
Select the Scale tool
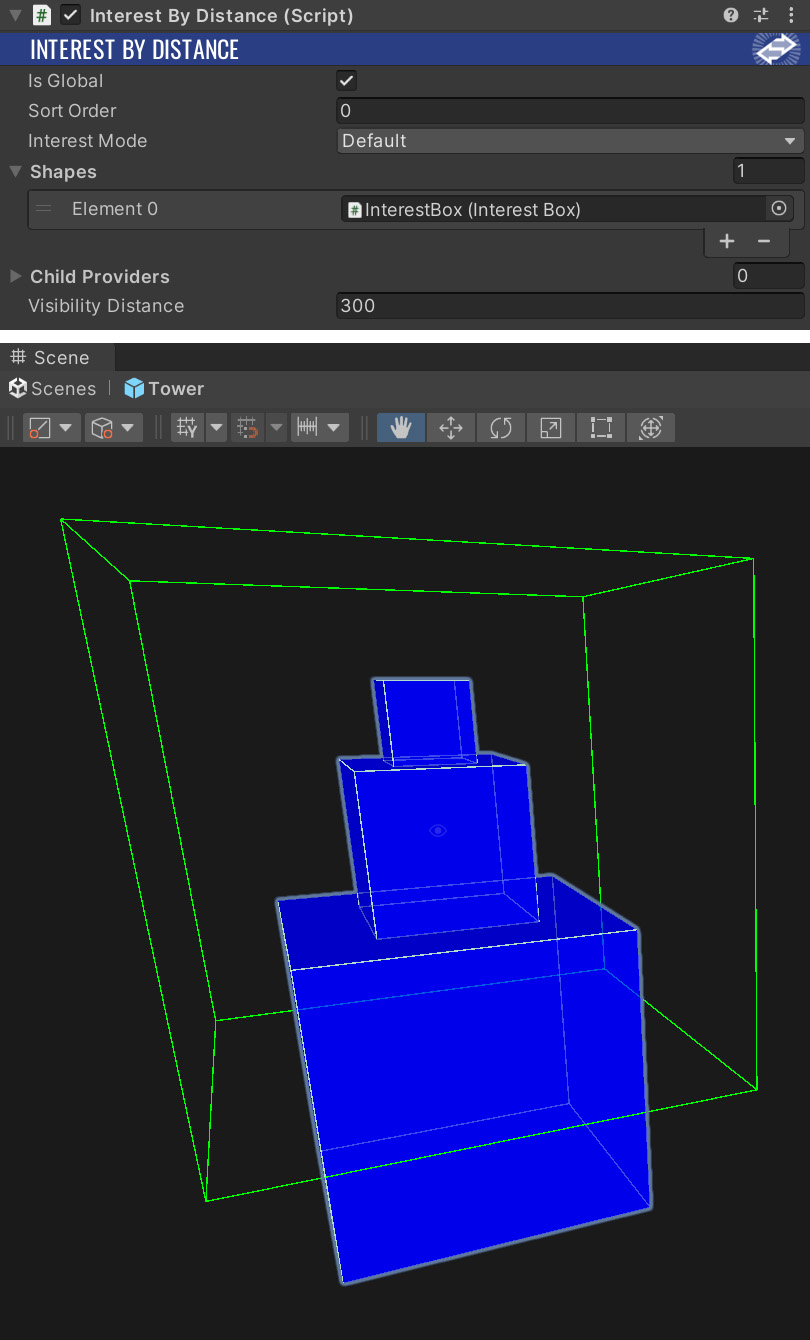[x=551, y=428]
